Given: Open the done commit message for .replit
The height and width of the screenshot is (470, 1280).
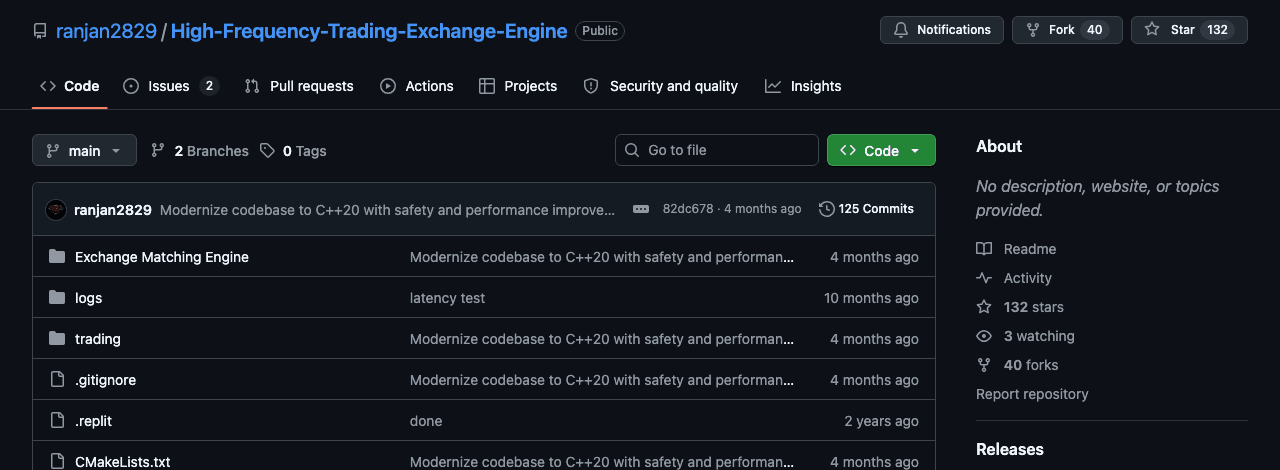Looking at the screenshot, I should point(426,421).
